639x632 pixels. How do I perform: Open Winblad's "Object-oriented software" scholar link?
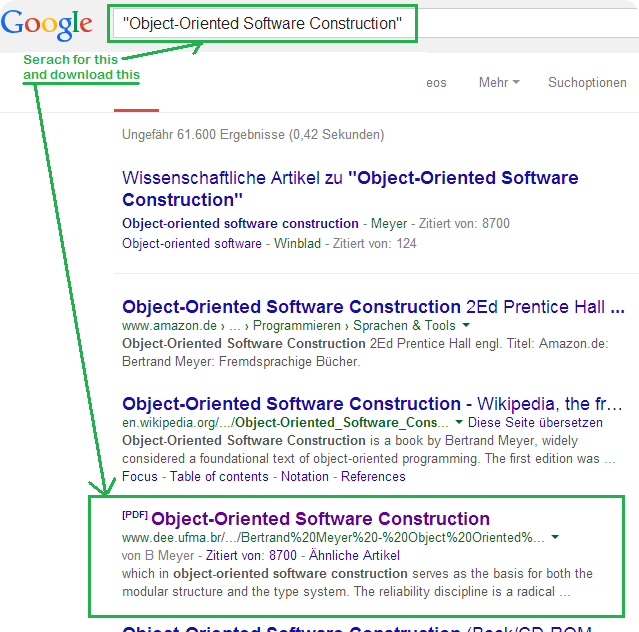(192, 243)
